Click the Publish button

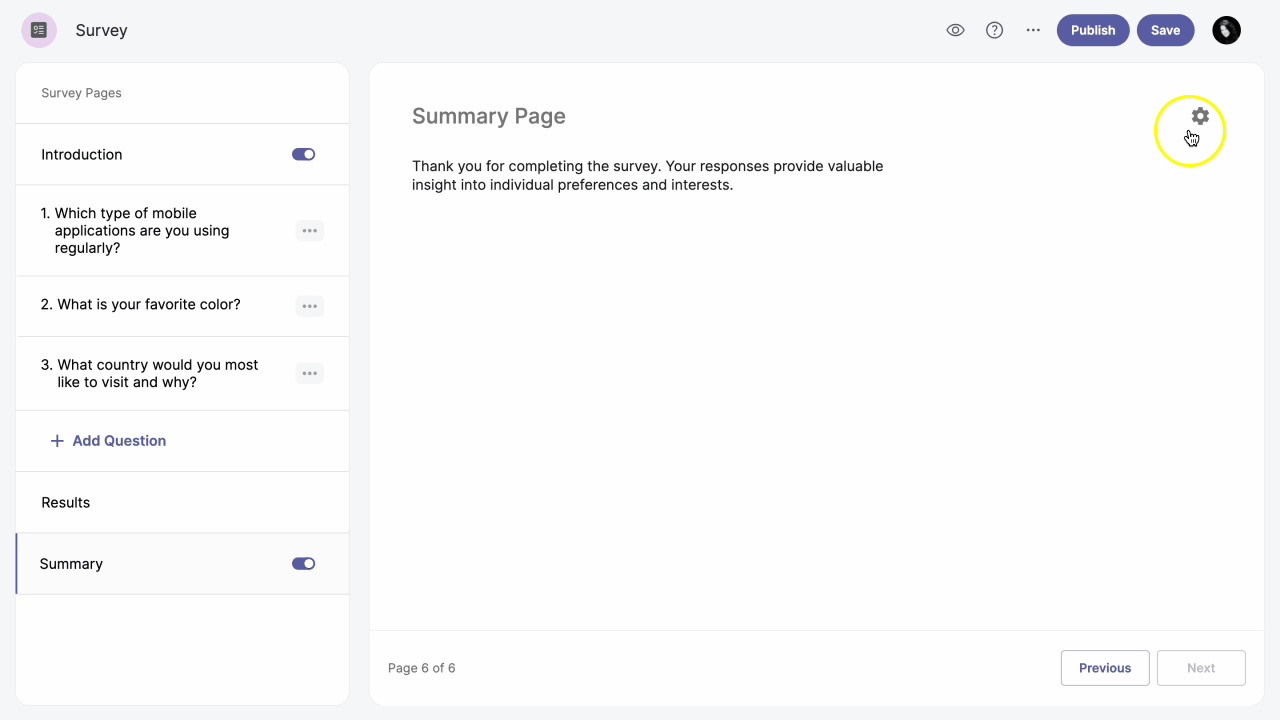1092,30
